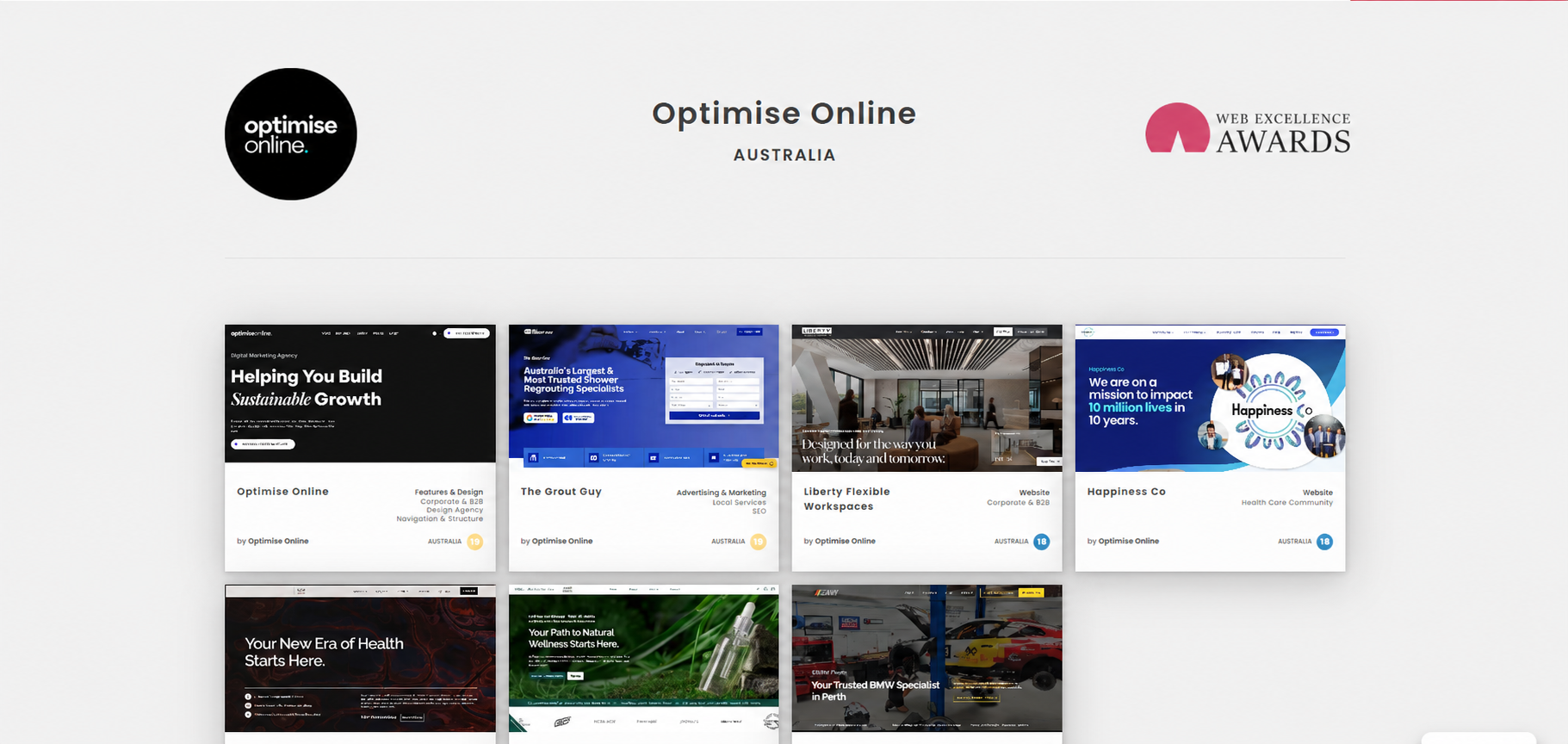Open the 'Your New Era of Health' thumbnail
1568x744 pixels.
(x=360, y=659)
